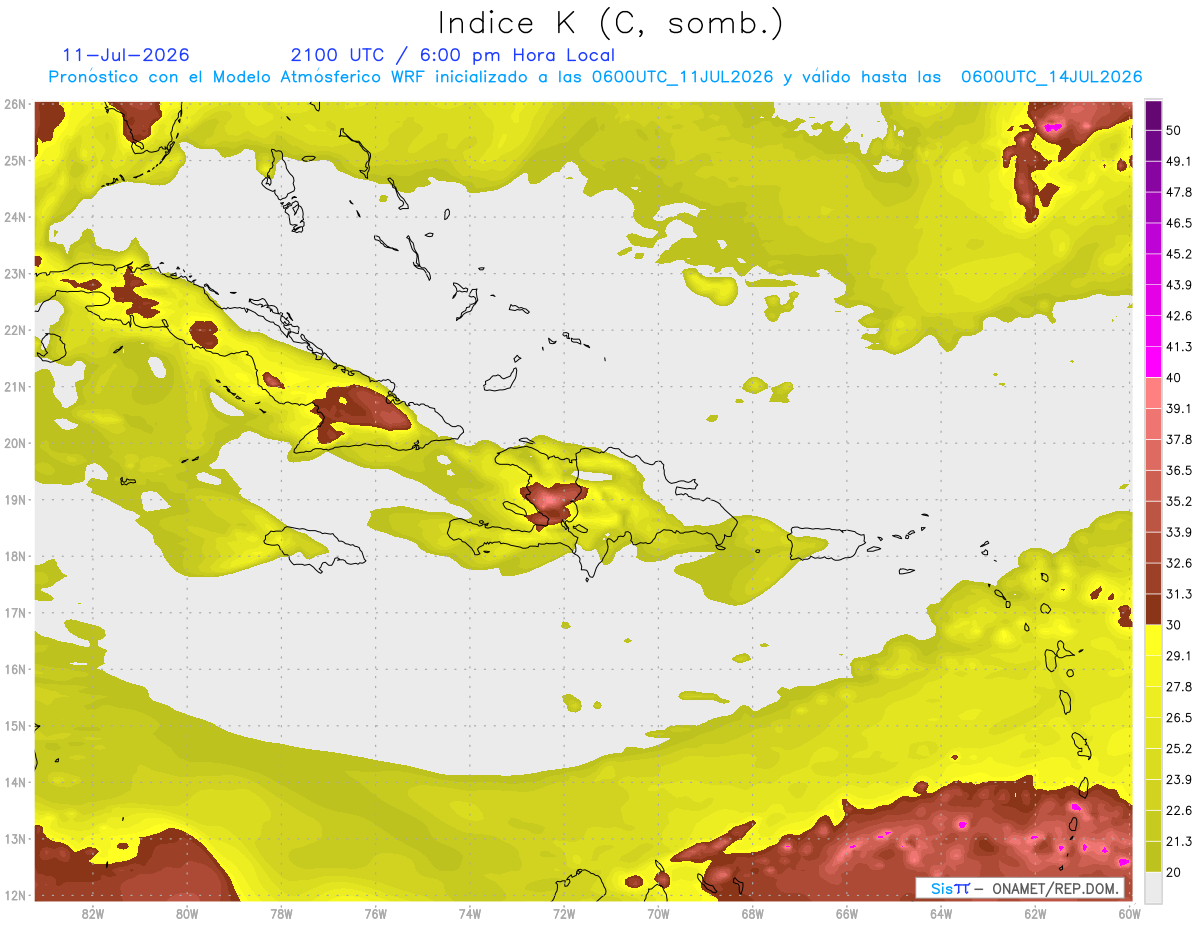Click longitude axis label "66W"
Viewport: 1200px width, 927px height.
(x=847, y=913)
